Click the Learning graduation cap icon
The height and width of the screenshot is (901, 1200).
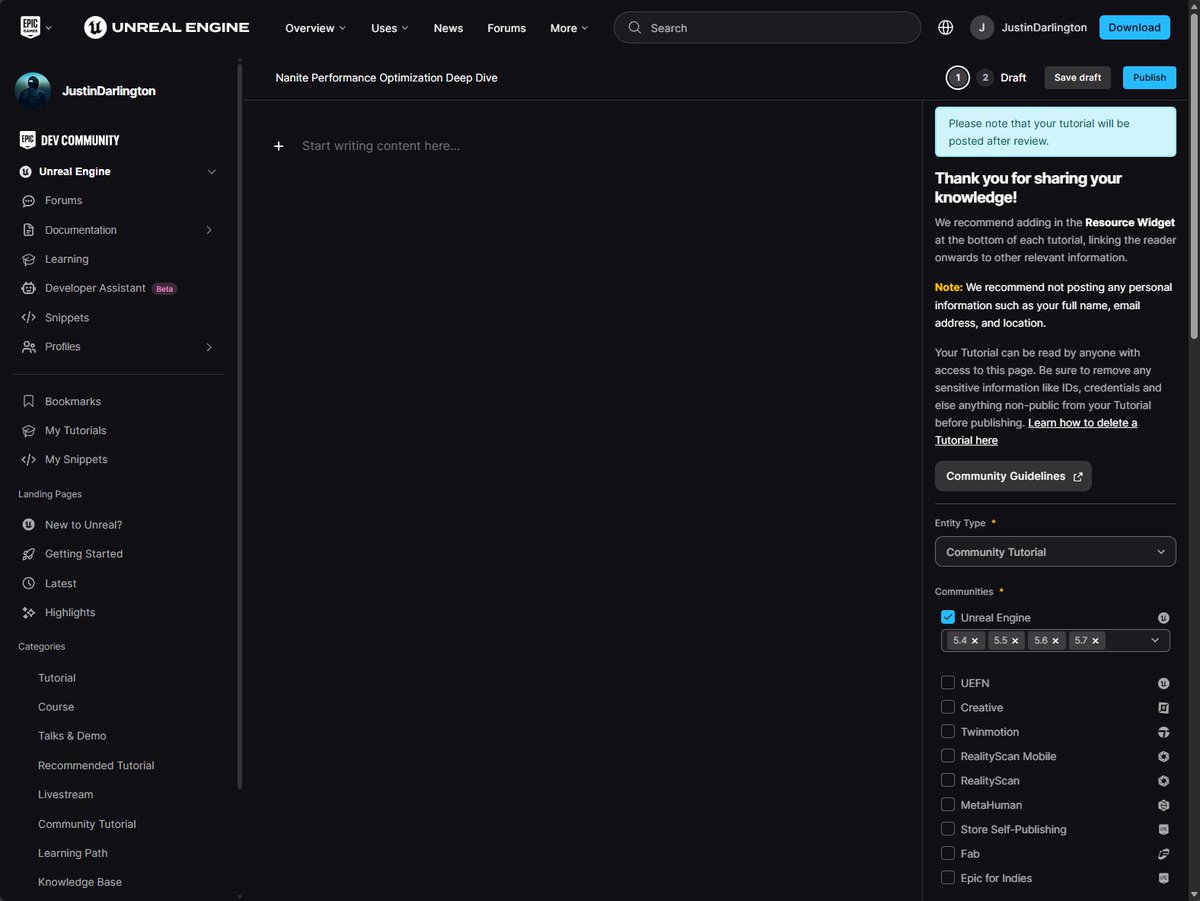click(x=28, y=259)
